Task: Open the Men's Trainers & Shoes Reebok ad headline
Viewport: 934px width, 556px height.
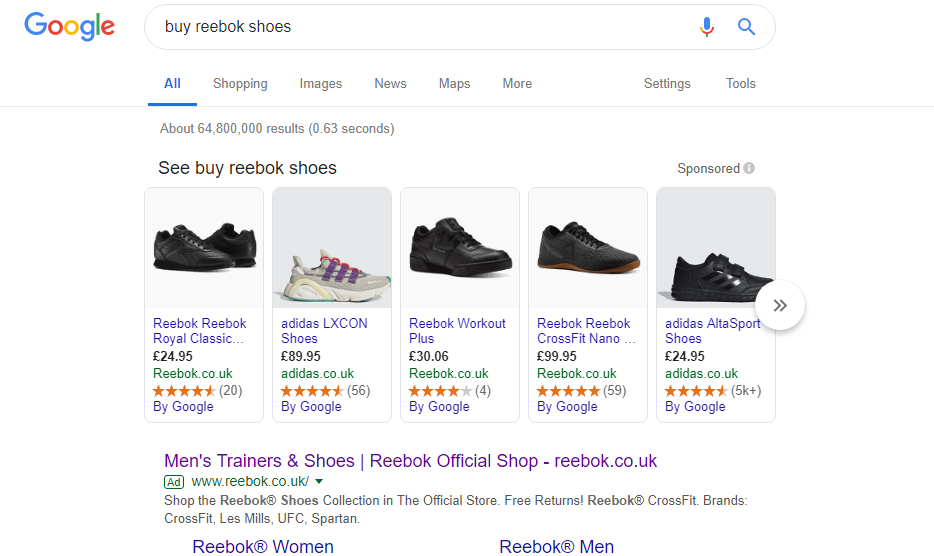Action: (x=410, y=461)
